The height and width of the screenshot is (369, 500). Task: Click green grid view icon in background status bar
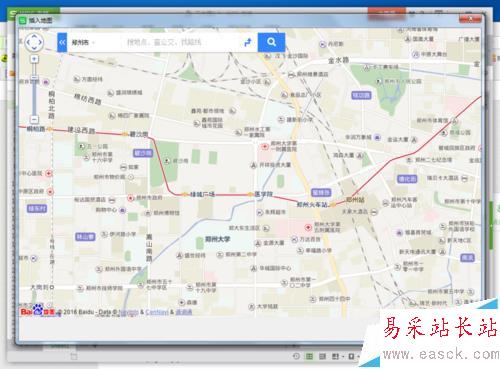pos(309,356)
